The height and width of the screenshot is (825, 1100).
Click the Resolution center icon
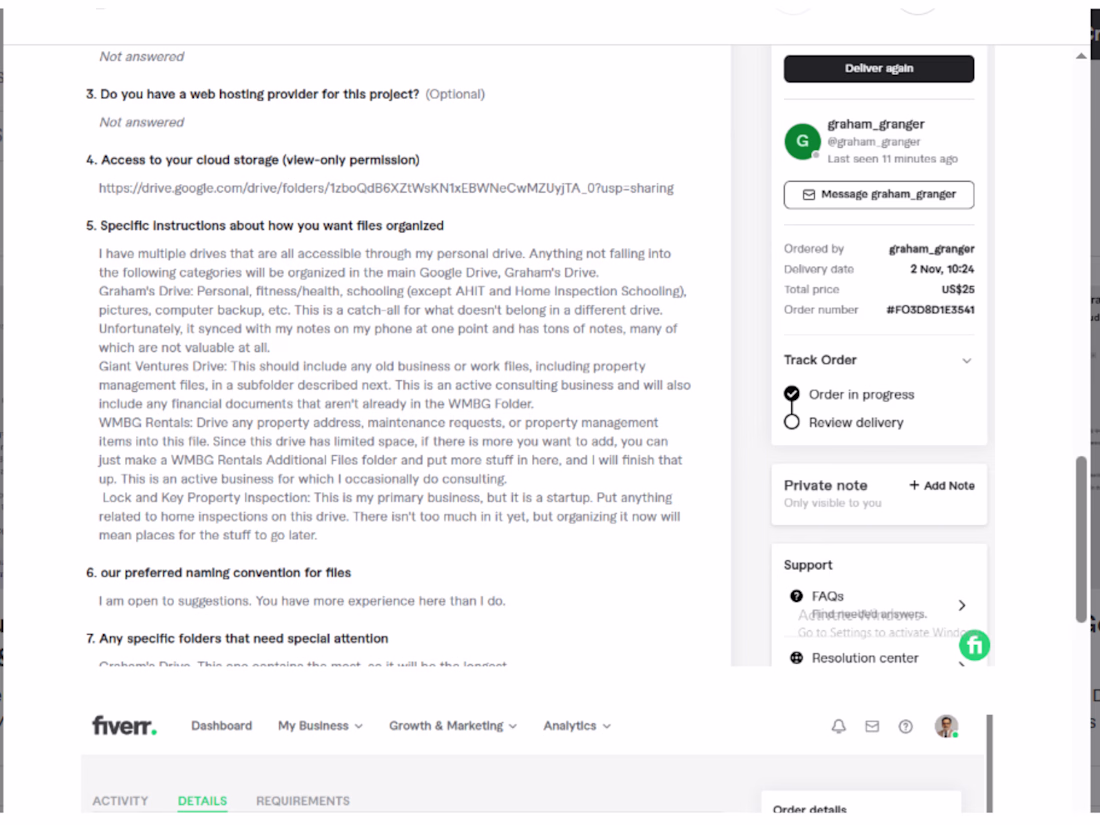point(796,658)
